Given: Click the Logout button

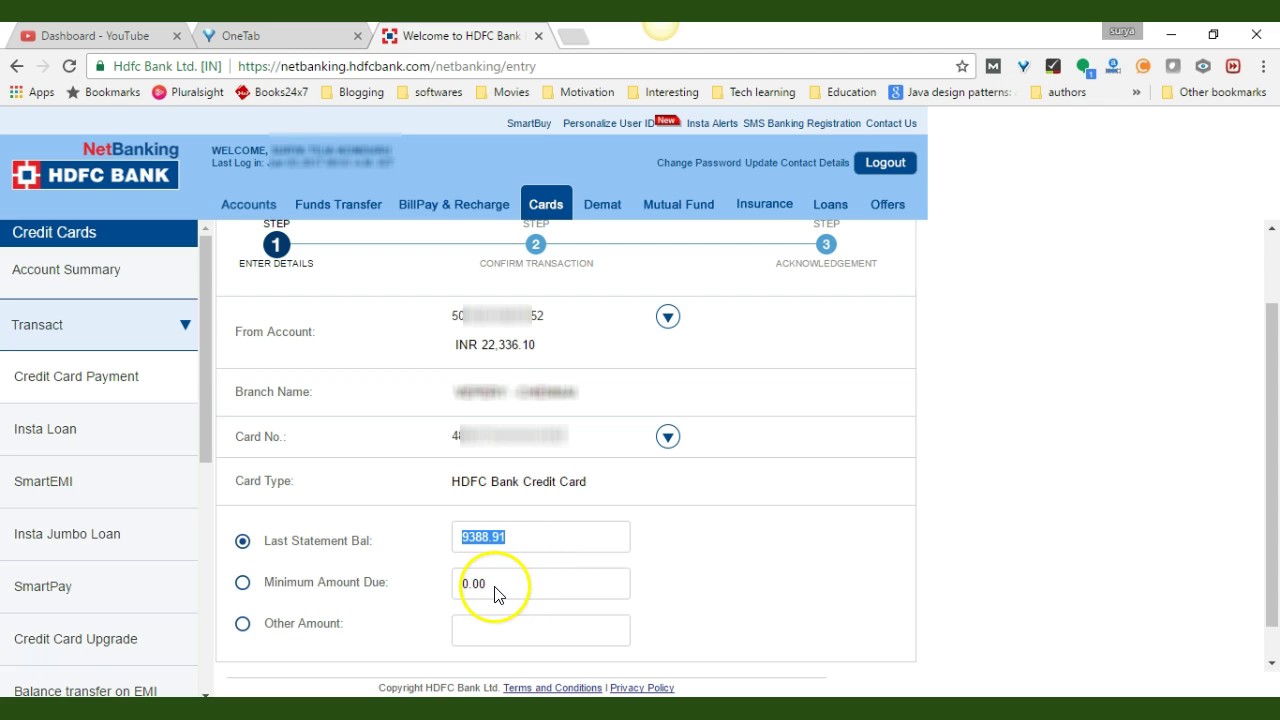Looking at the screenshot, I should [885, 163].
